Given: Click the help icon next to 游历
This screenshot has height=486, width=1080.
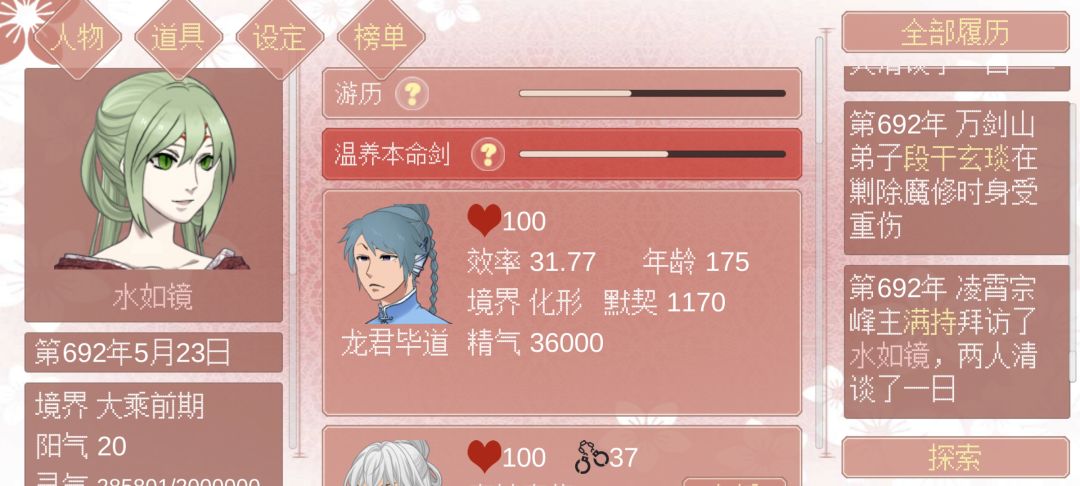Looking at the screenshot, I should (412, 94).
